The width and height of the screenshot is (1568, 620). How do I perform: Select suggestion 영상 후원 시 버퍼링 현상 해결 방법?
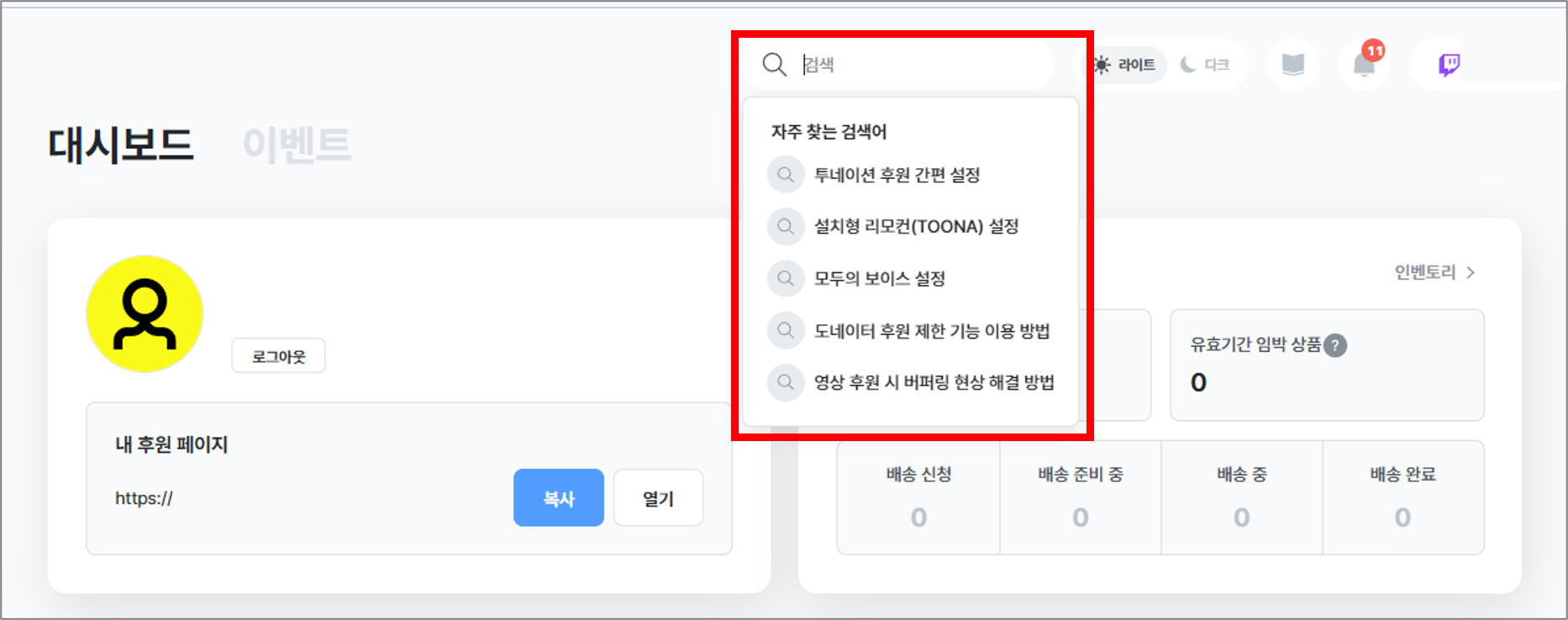[934, 382]
